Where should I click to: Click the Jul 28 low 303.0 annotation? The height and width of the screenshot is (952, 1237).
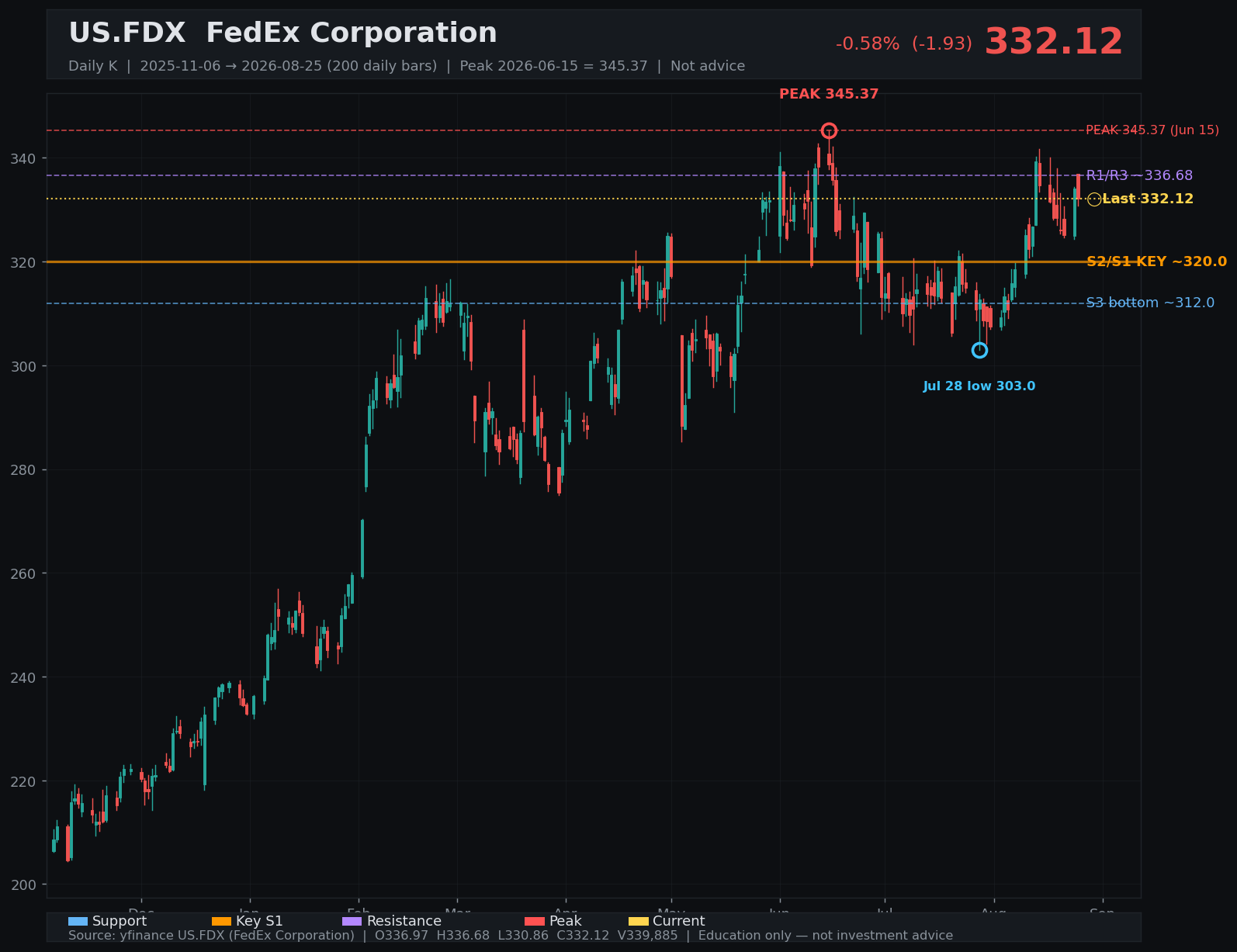(x=979, y=386)
